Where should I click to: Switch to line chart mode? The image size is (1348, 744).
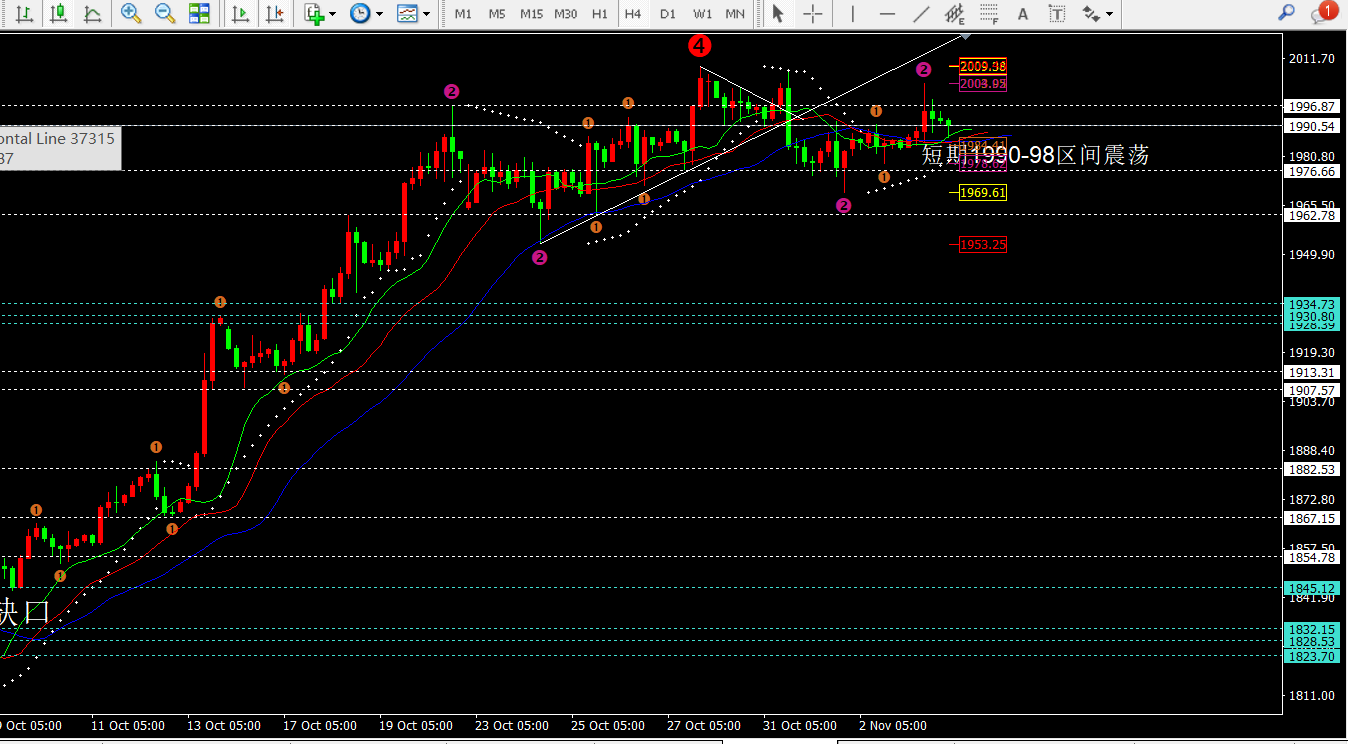pos(92,14)
